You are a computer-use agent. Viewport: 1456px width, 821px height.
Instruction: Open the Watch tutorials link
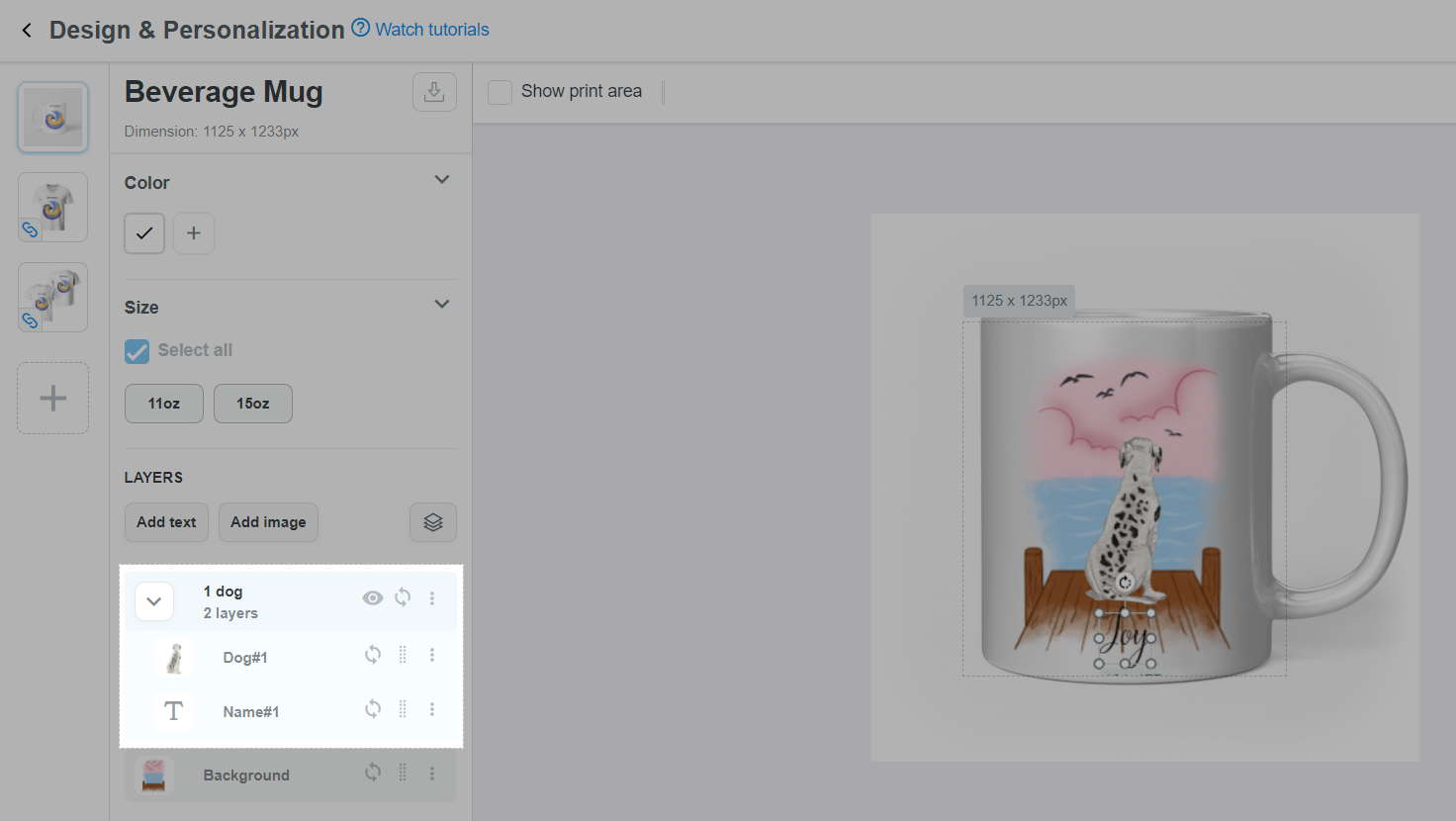[432, 30]
